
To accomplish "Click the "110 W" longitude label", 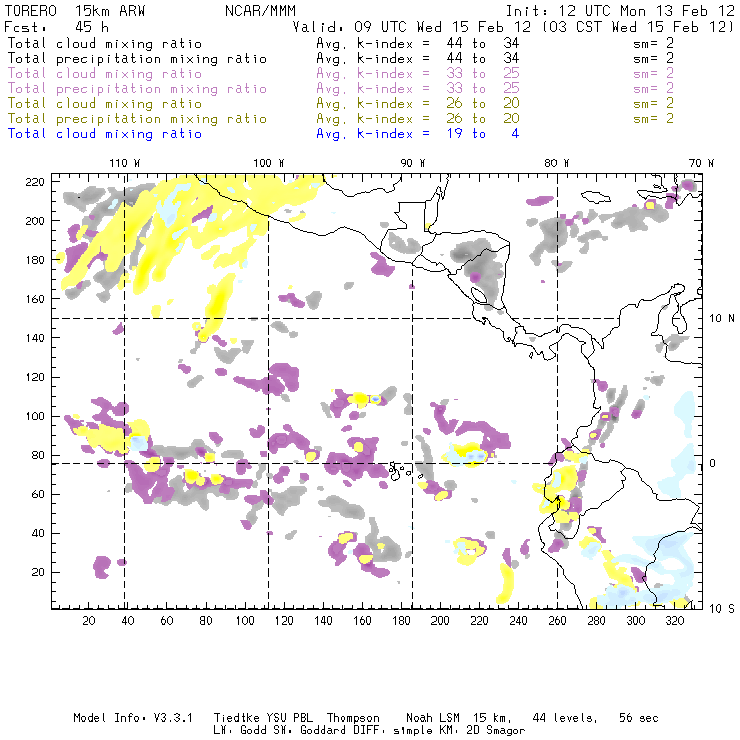I will 123,163.
